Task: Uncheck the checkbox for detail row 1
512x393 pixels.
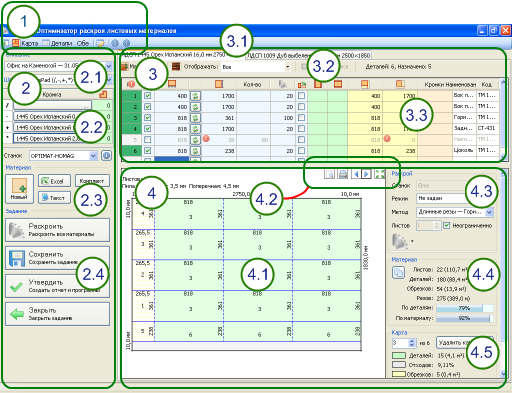Action: 147,96
